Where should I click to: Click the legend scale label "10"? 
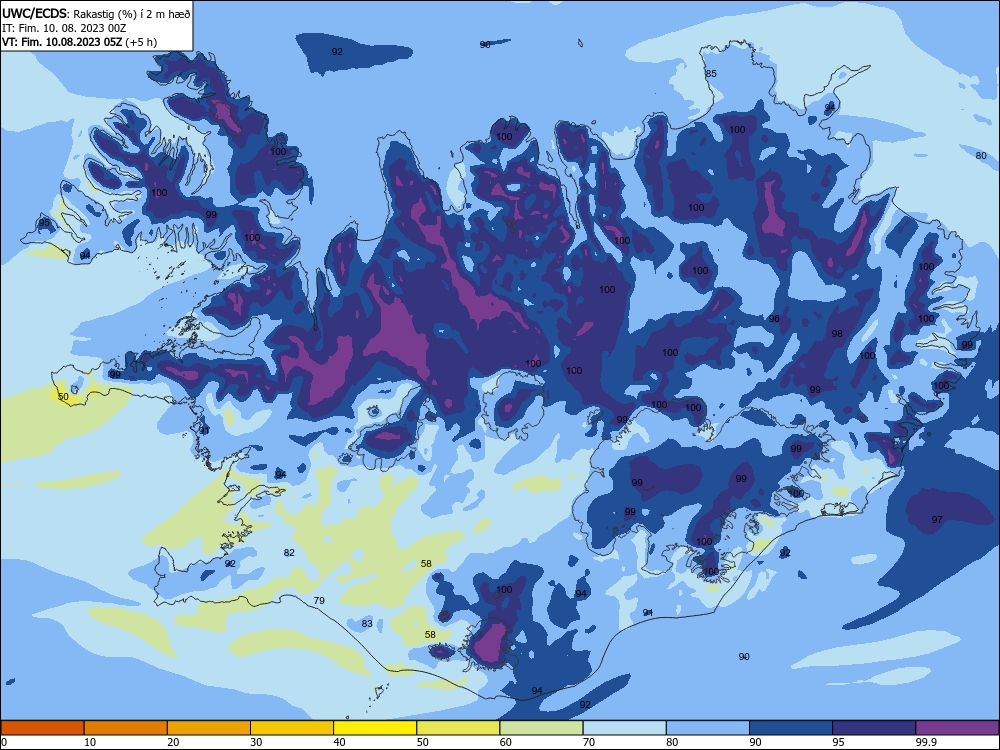[x=90, y=742]
